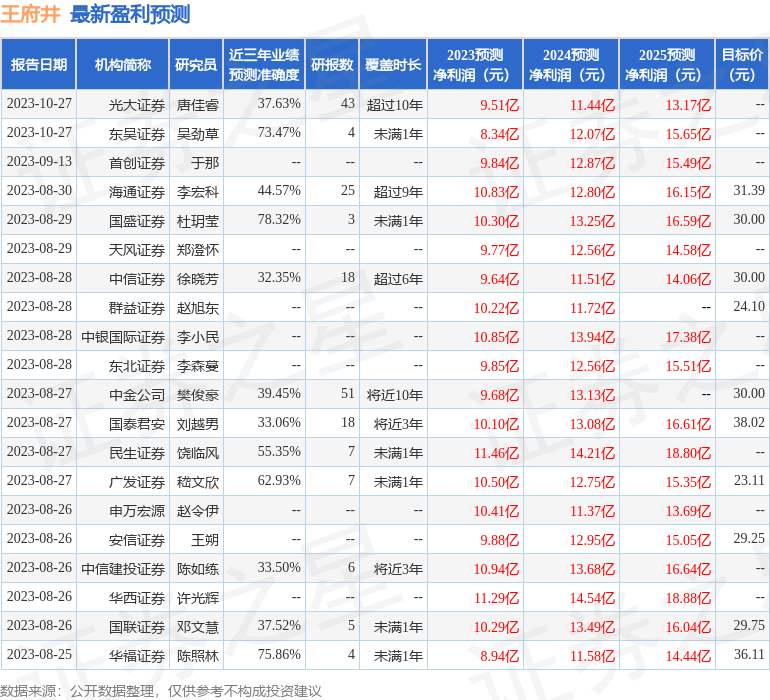
Task: Click researcher 郑澄怀
Action: [197, 250]
